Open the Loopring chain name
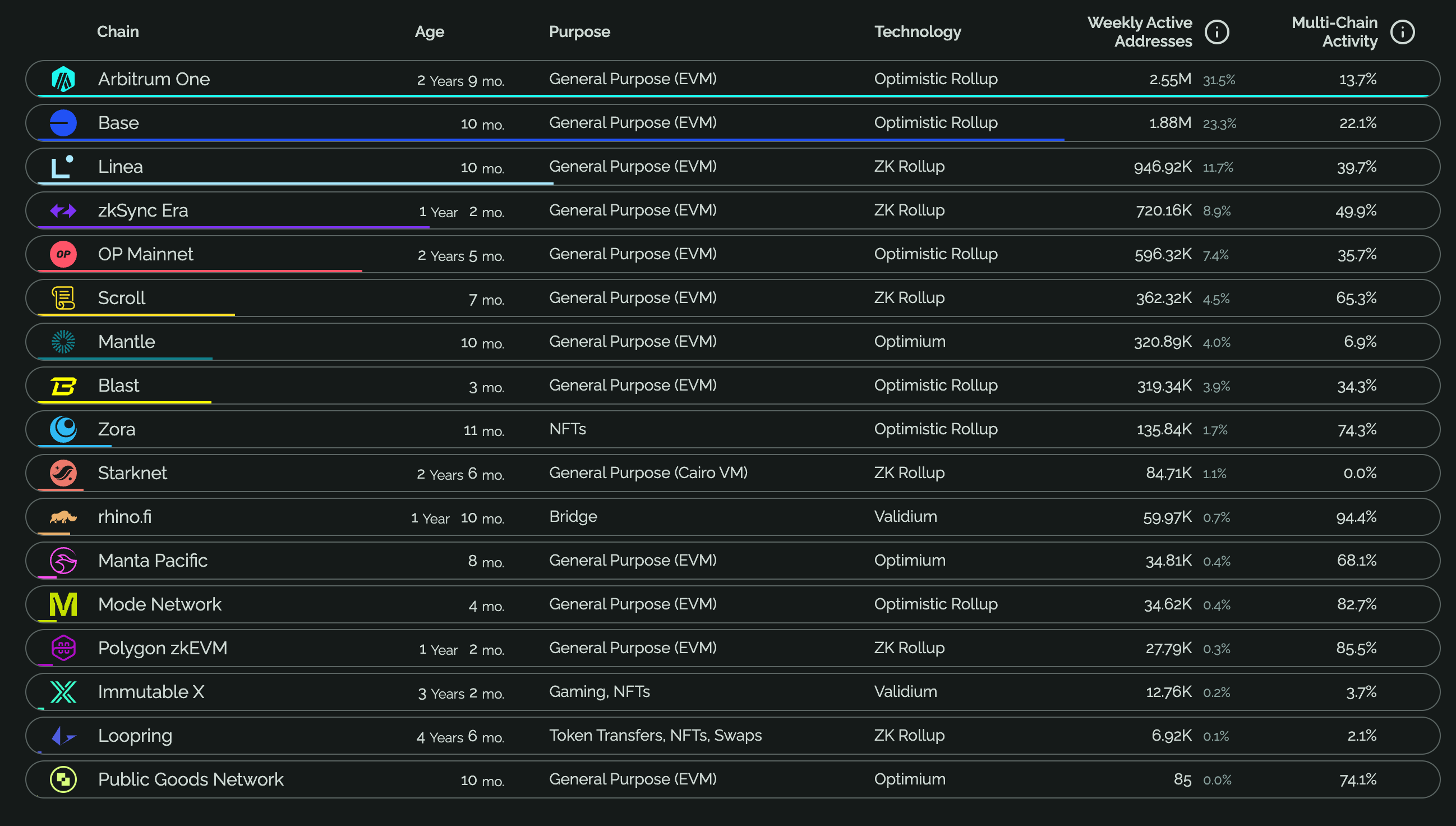 [x=135, y=736]
